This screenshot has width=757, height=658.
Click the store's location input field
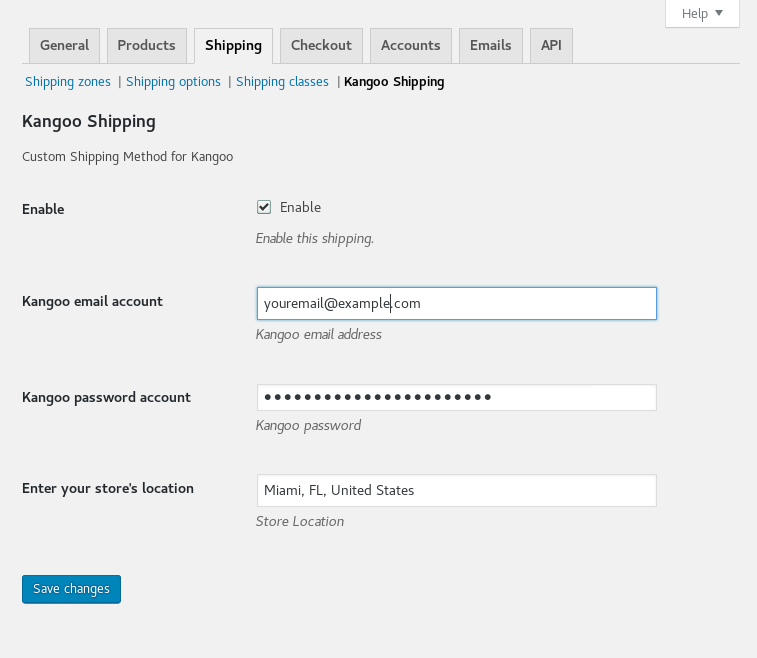coord(457,490)
